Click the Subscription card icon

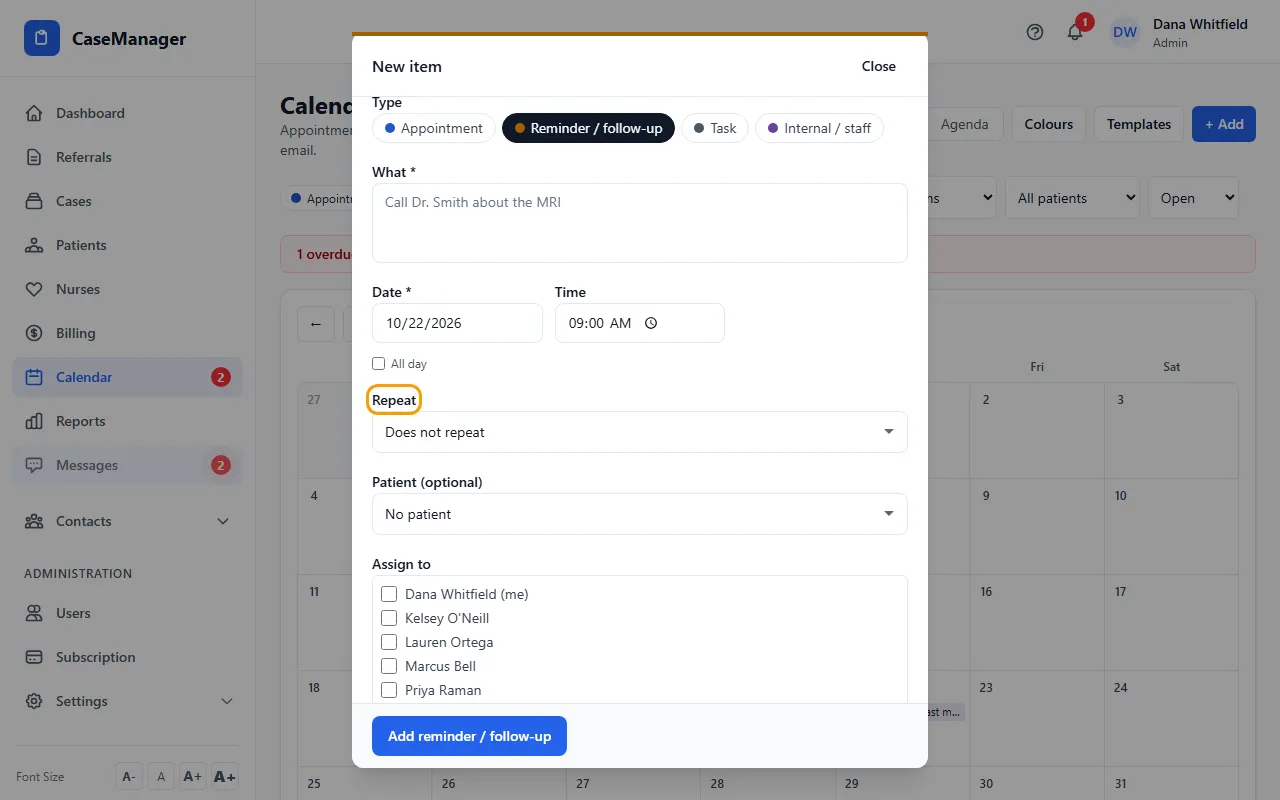(34, 657)
